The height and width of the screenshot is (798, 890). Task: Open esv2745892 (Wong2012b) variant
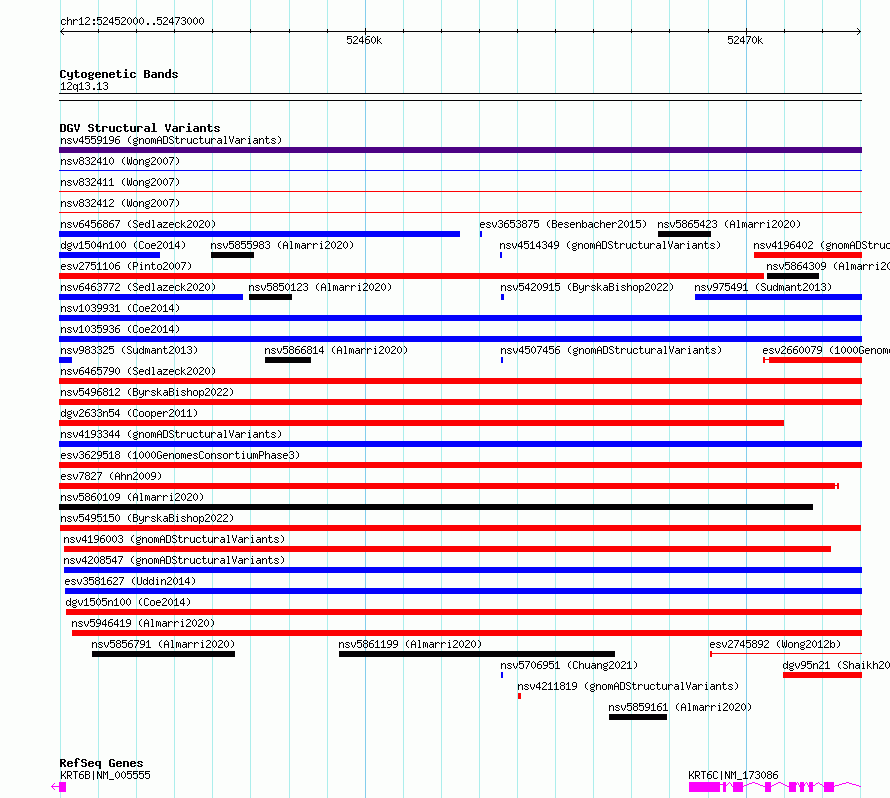tap(775, 644)
